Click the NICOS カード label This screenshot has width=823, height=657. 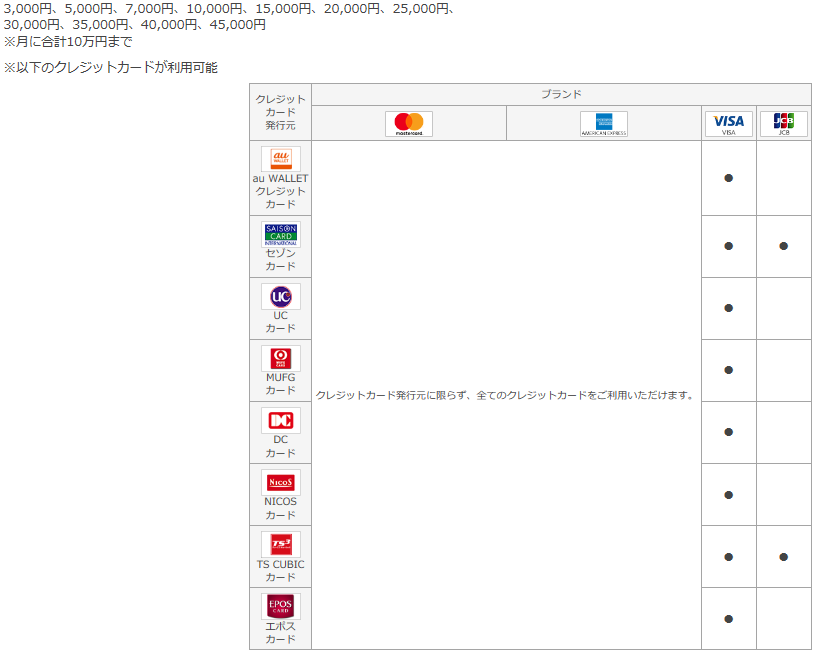(x=280, y=508)
